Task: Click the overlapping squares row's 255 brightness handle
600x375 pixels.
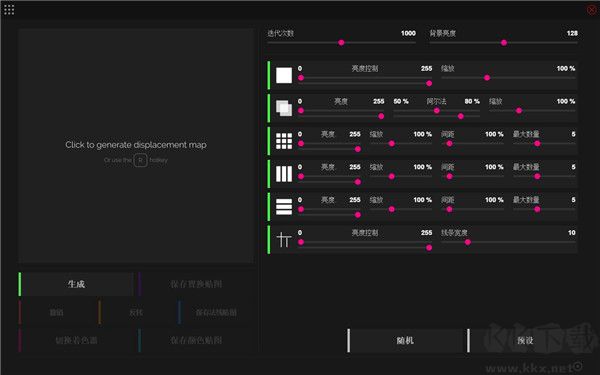Action: pyautogui.click(x=381, y=116)
